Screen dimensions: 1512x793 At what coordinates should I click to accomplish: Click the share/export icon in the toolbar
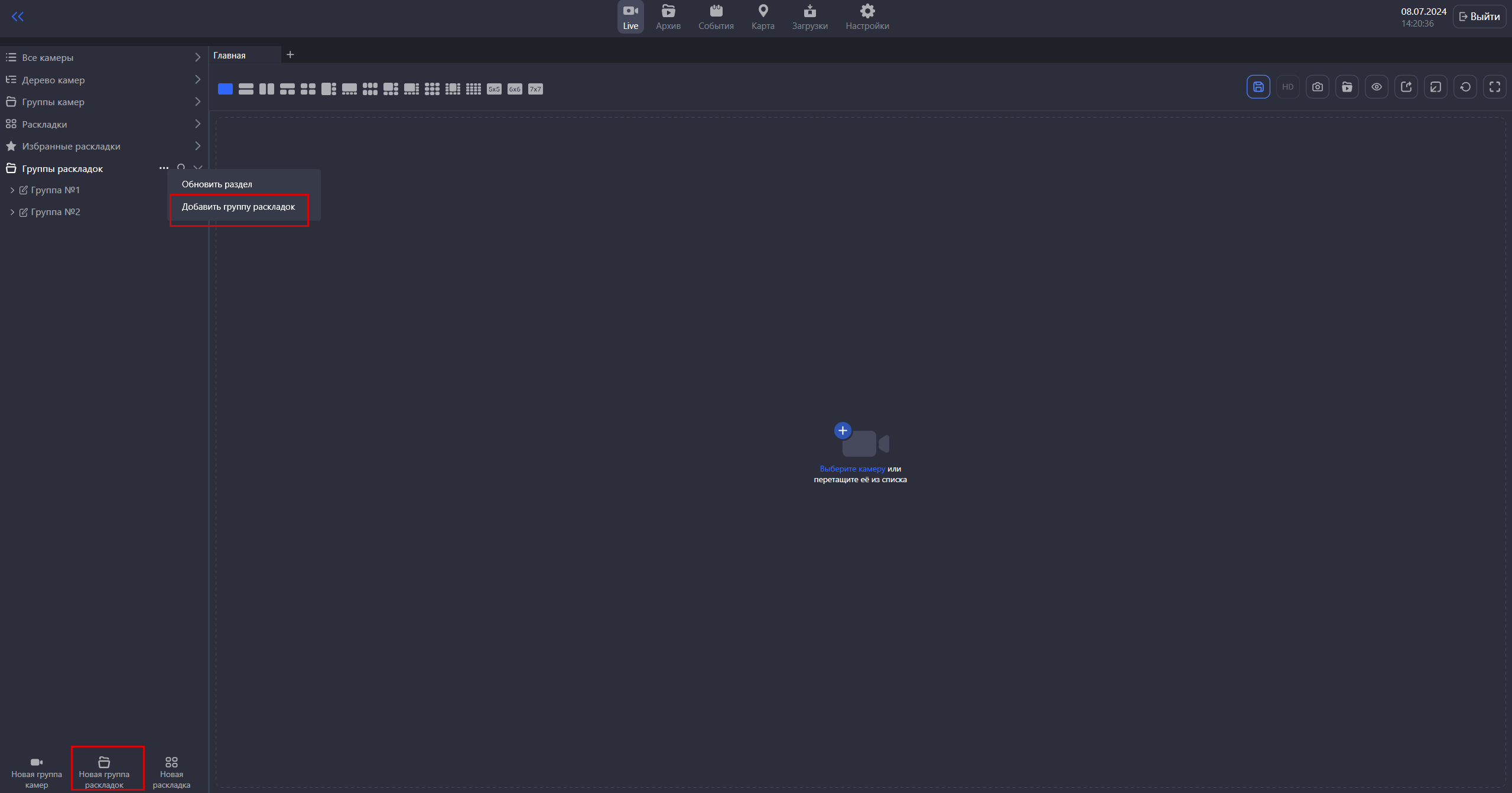pyautogui.click(x=1406, y=87)
